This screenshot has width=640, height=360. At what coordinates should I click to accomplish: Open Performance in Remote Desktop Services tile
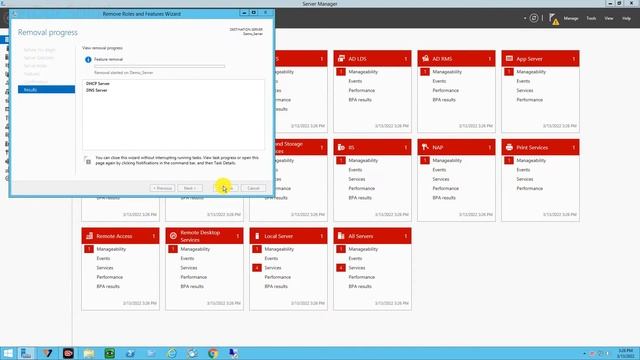tap(194, 277)
